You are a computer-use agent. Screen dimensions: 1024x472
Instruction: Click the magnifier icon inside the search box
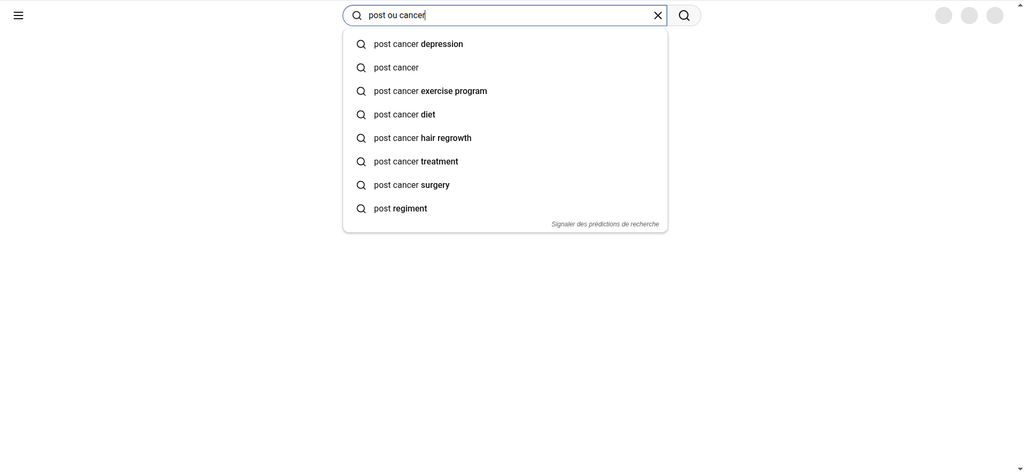357,16
